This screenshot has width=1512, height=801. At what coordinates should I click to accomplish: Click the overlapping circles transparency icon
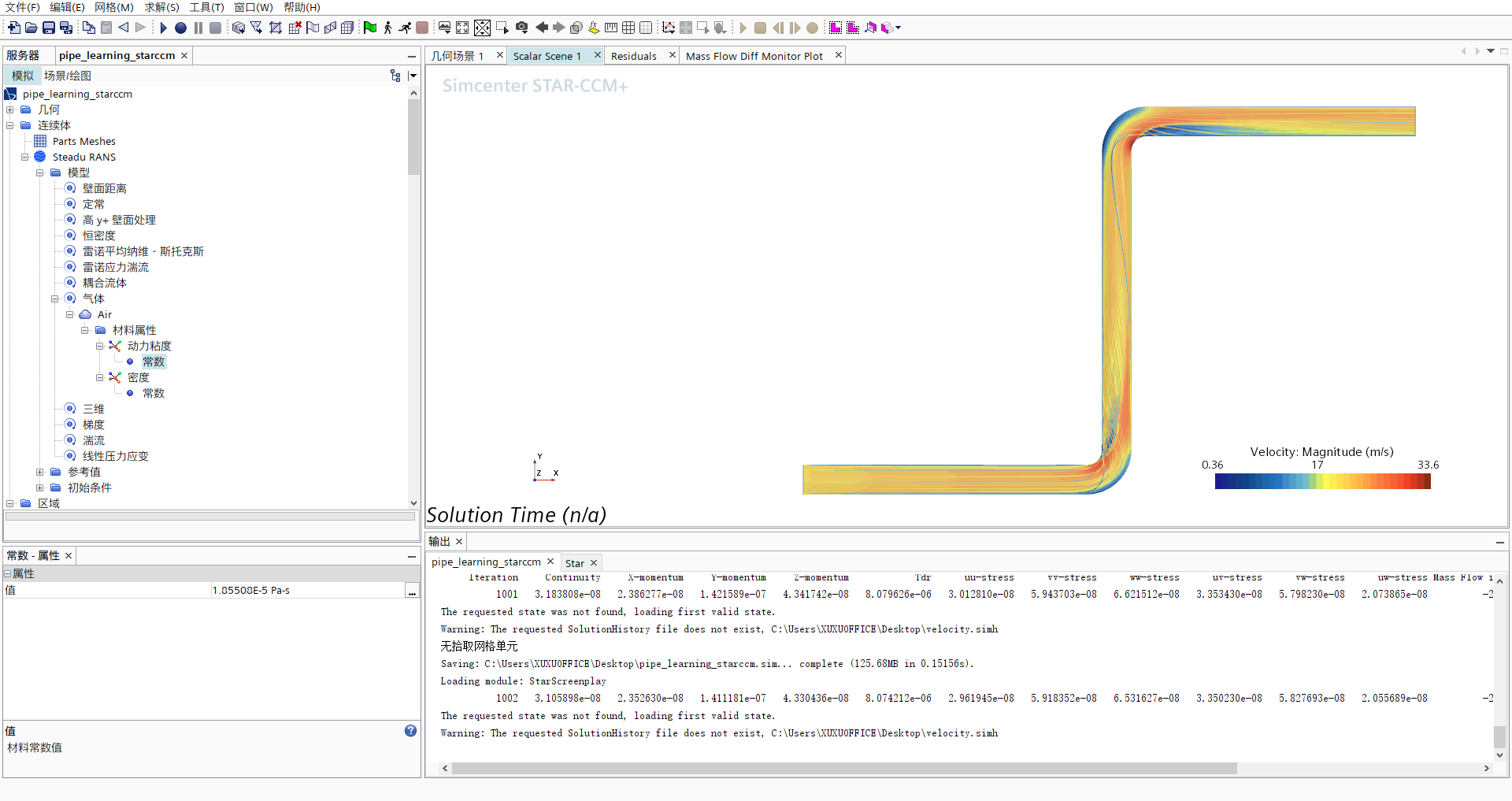pos(576,28)
